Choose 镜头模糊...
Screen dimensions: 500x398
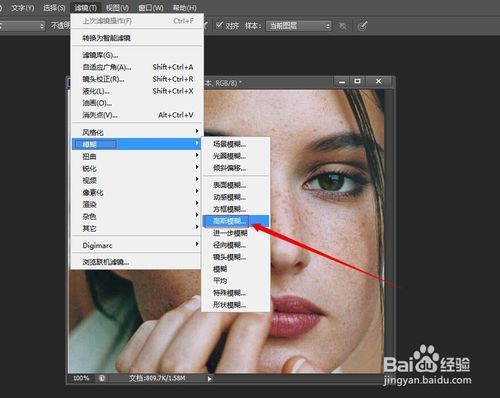[x=236, y=257]
